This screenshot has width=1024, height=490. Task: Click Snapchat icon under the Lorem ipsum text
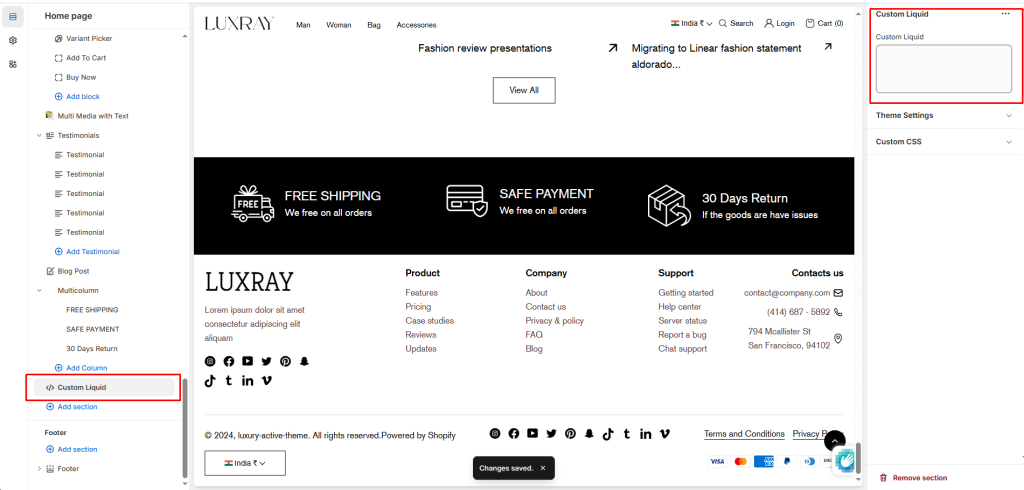[304, 361]
